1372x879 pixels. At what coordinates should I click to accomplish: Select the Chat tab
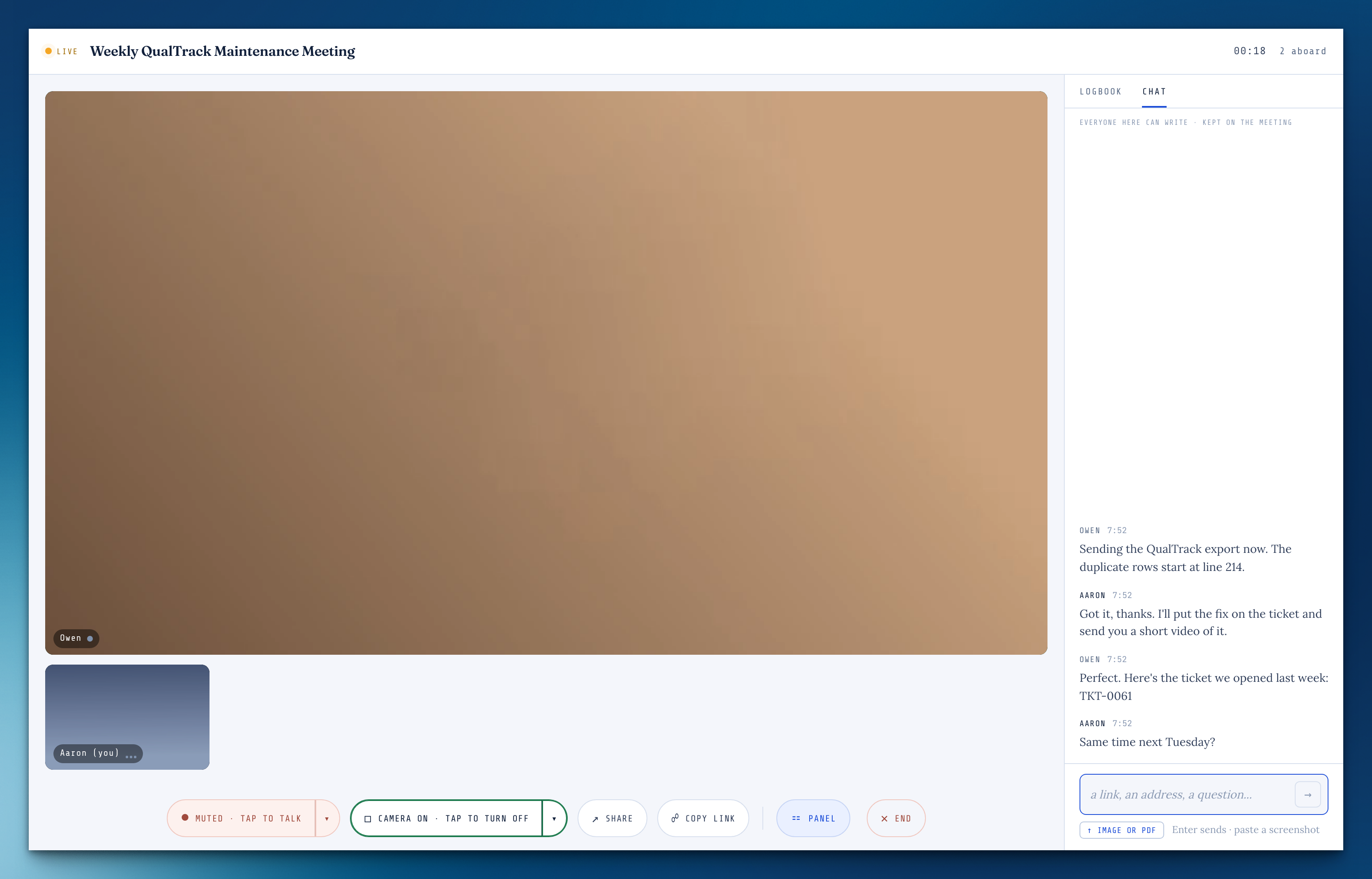coord(1154,91)
